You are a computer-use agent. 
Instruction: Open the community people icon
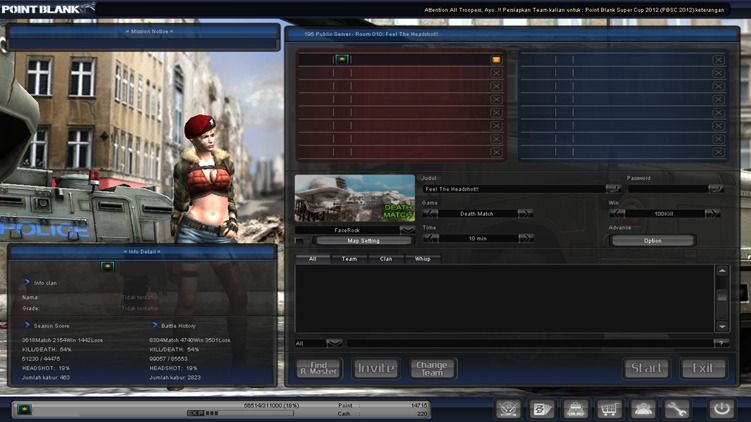tap(642, 409)
